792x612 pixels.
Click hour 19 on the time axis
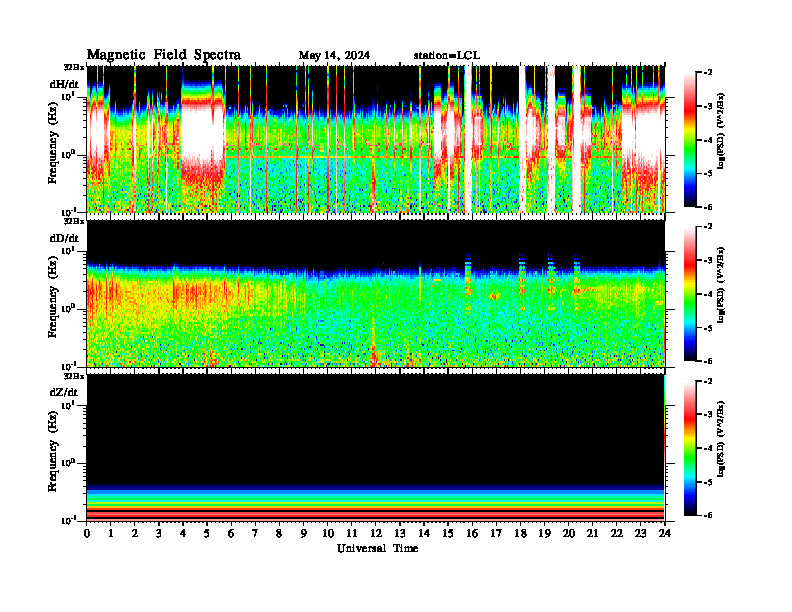click(x=544, y=533)
